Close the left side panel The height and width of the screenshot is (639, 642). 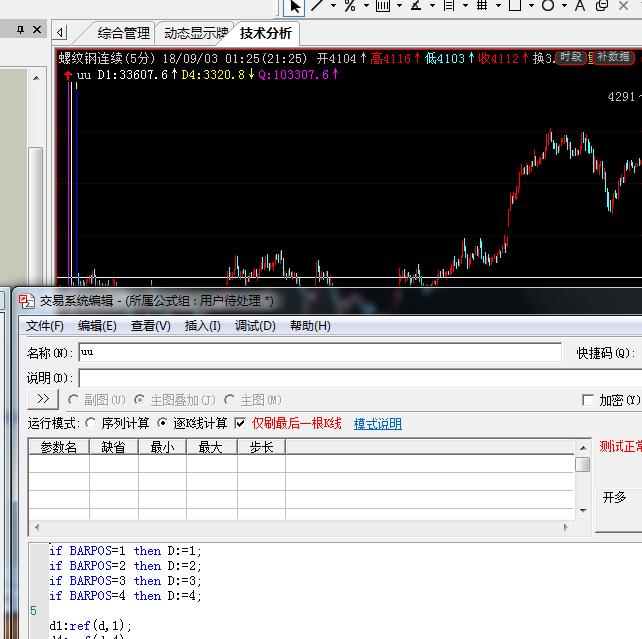tap(37, 29)
